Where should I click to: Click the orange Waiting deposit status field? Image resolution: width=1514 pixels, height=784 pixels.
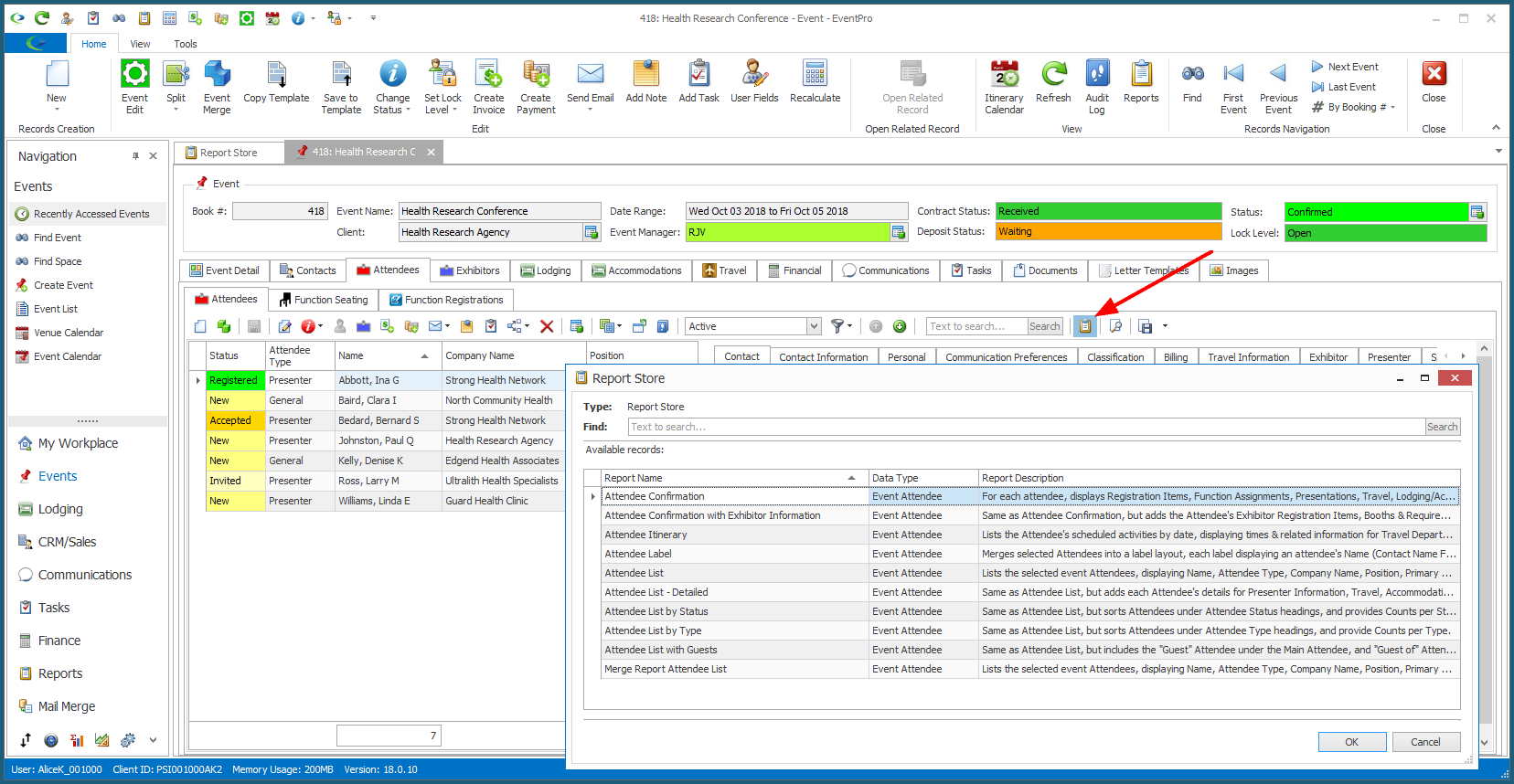pos(1108,232)
